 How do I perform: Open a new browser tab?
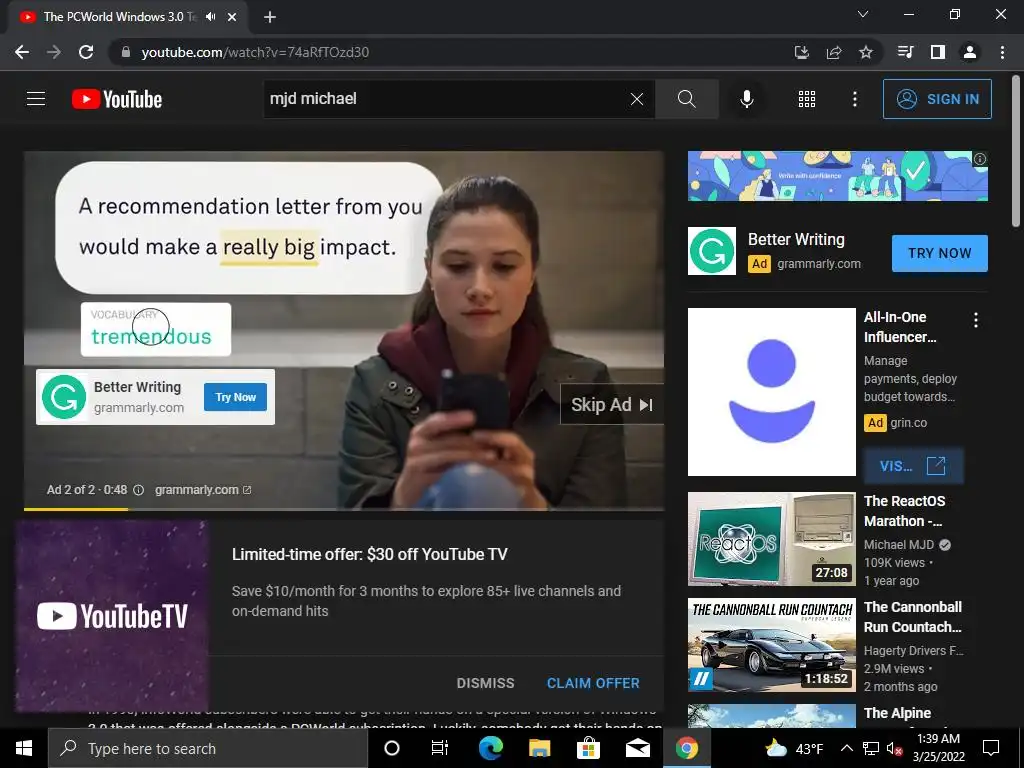(270, 17)
